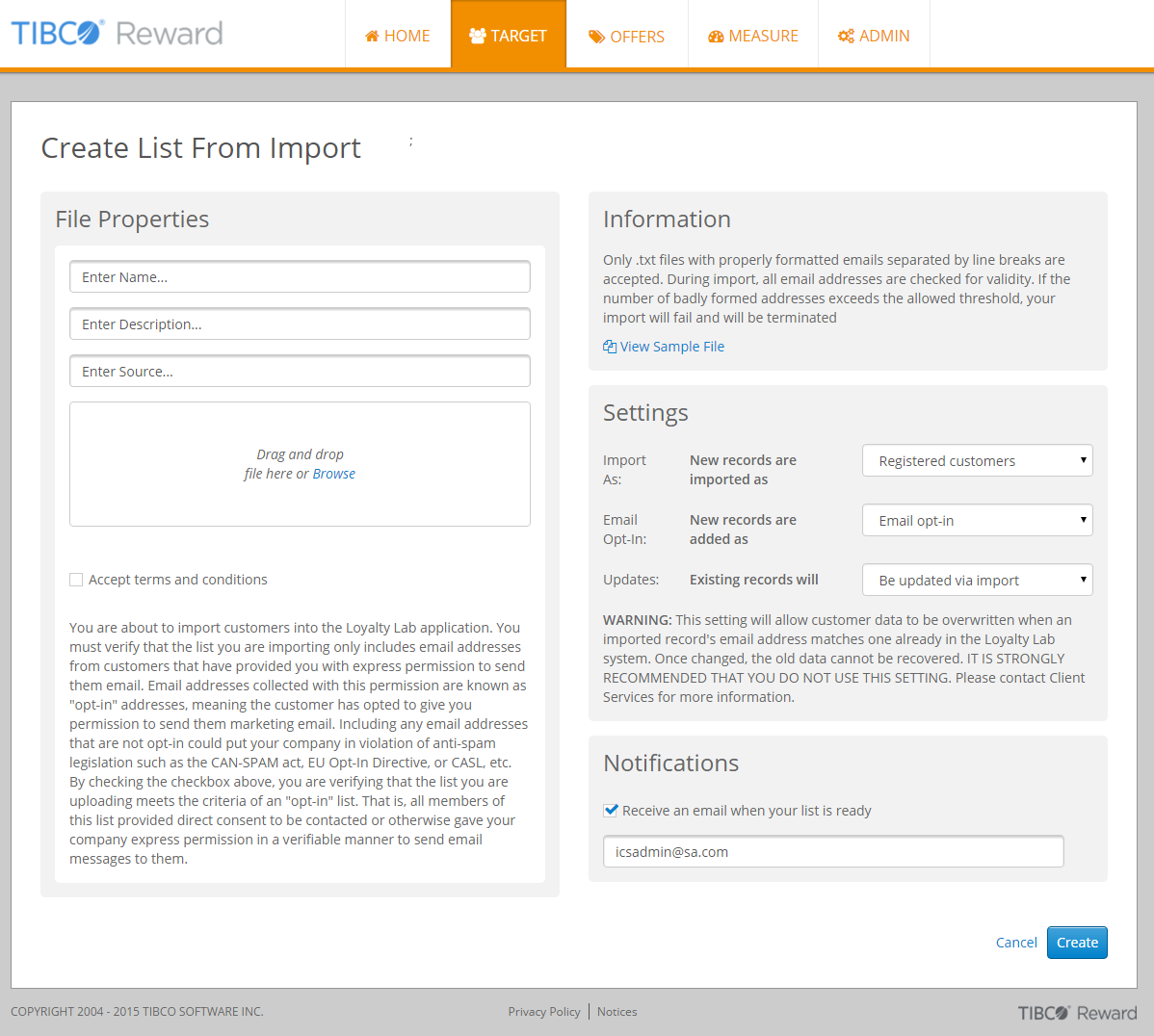Open the Be updated via import dropdown
Viewport: 1154px width, 1036px height.
(977, 581)
